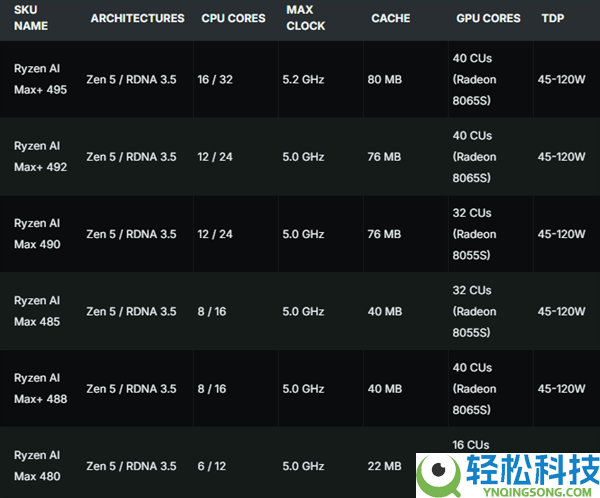600x498 pixels.
Task: Click Zen 5 / RDNA 3.5 in Max+ 492 row
Action: coord(131,157)
